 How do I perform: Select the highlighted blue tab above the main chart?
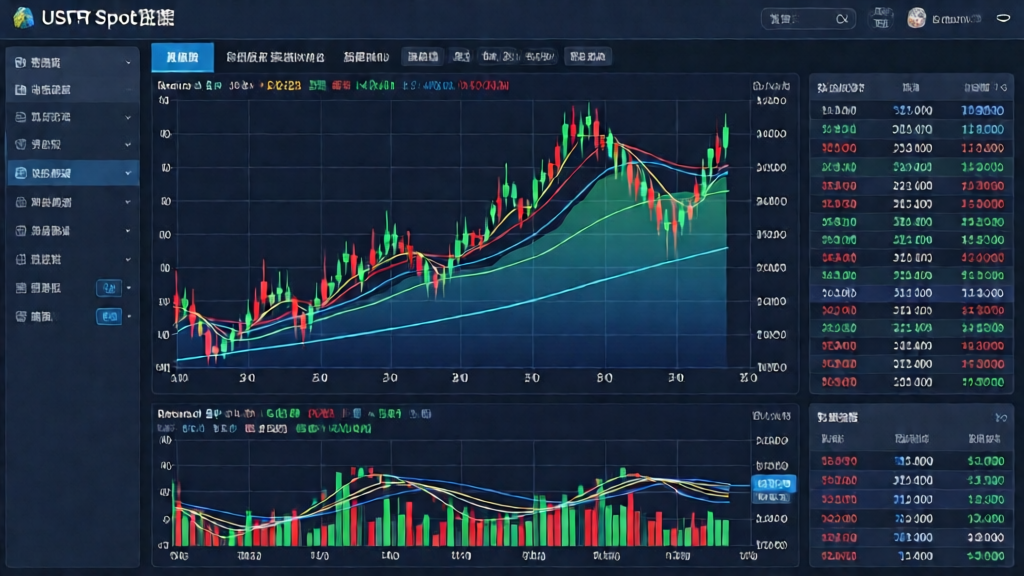point(182,57)
